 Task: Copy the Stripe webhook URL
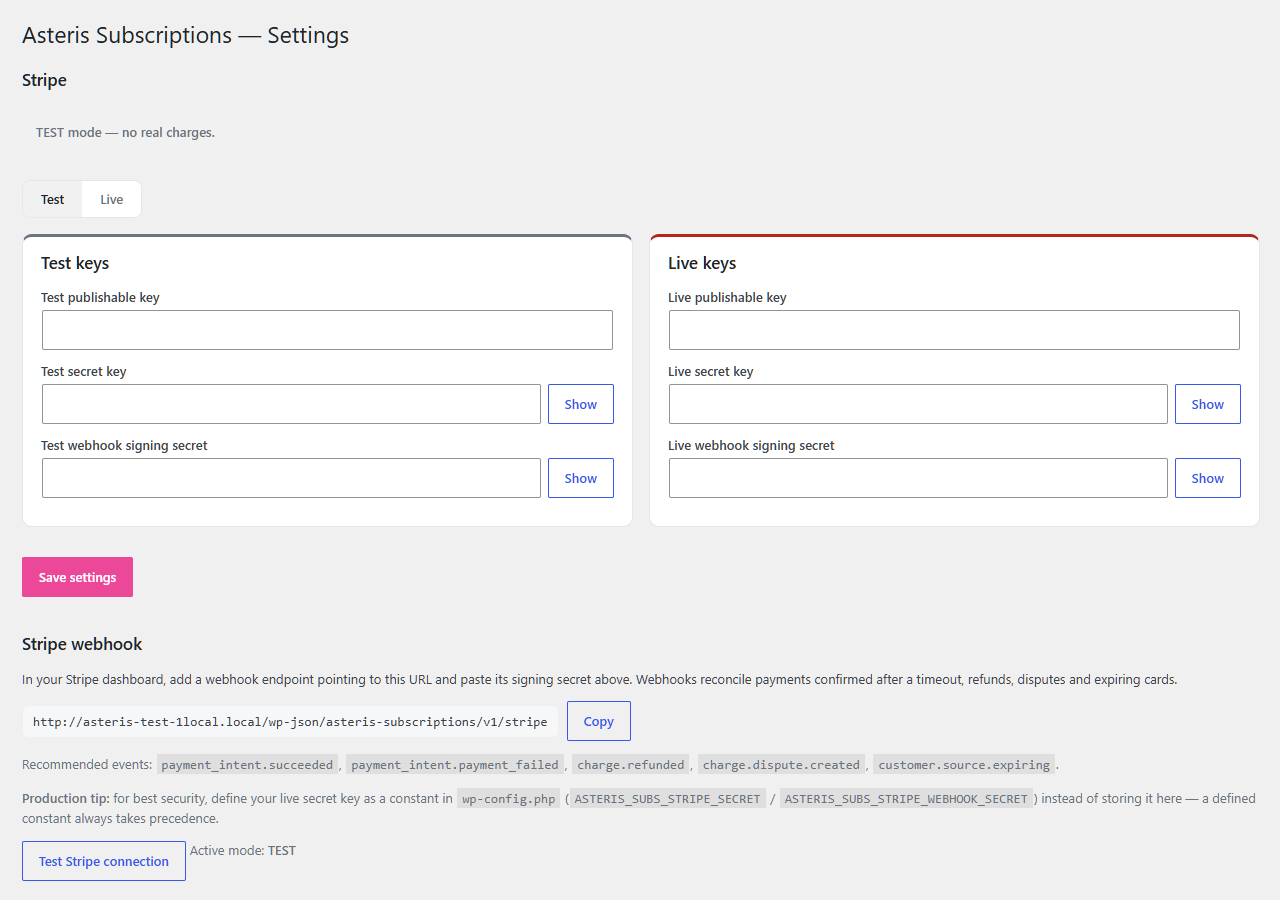599,721
